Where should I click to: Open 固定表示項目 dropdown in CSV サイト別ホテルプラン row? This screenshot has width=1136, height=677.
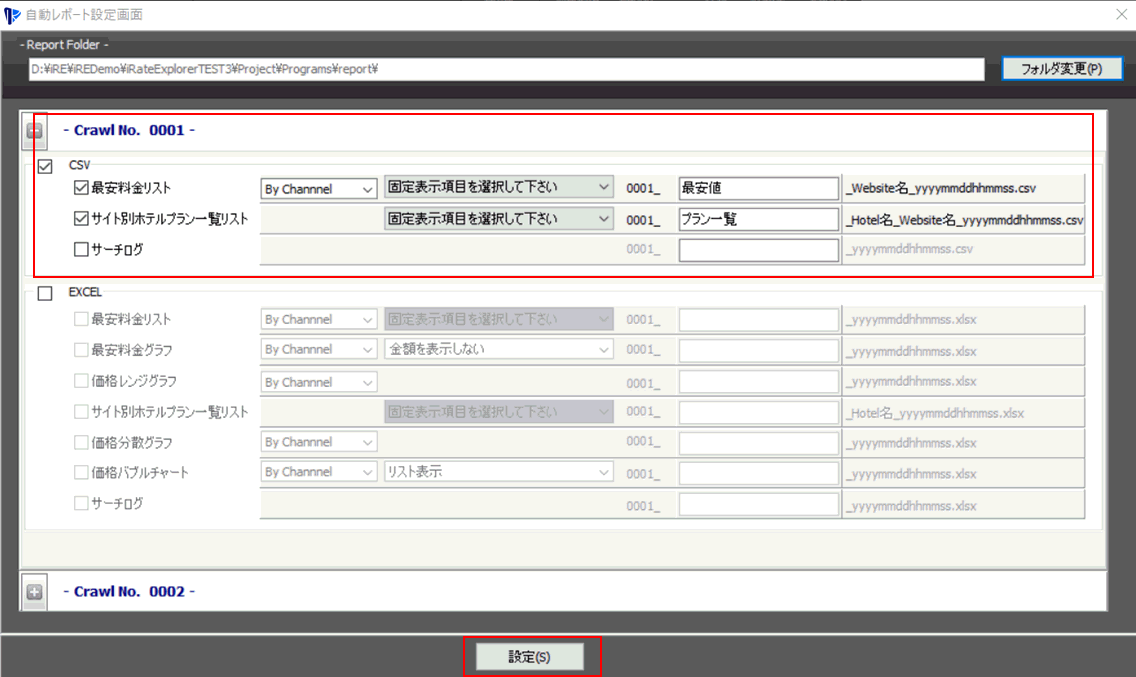point(498,218)
